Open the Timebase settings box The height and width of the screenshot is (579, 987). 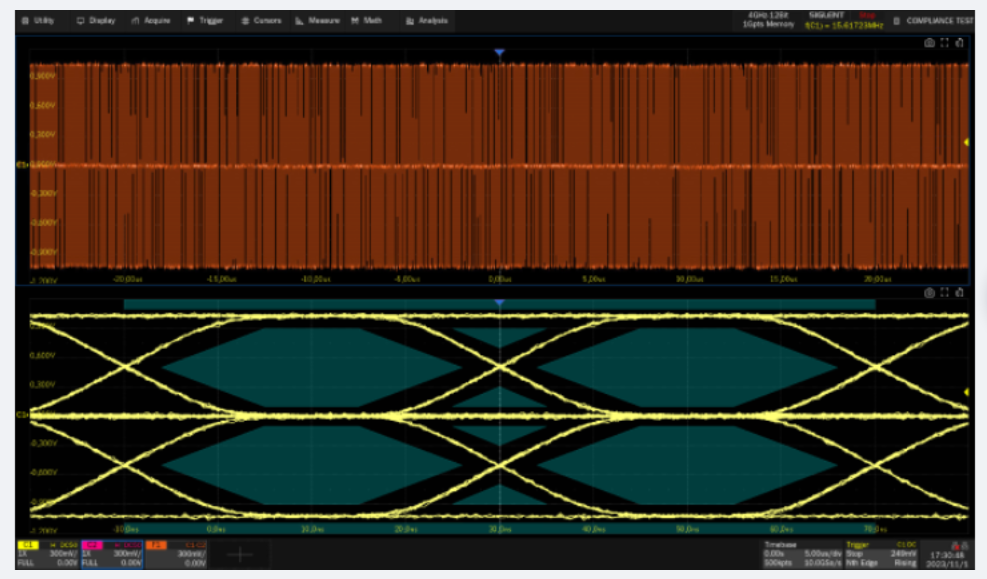coord(802,554)
